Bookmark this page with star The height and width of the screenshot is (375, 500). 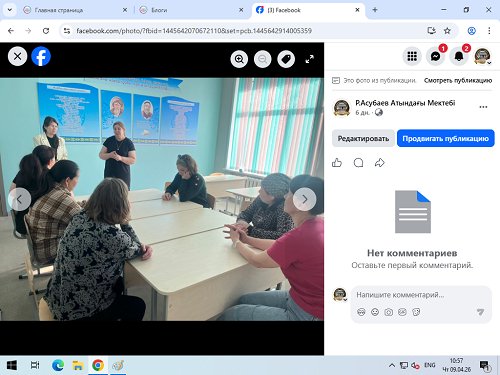447,31
